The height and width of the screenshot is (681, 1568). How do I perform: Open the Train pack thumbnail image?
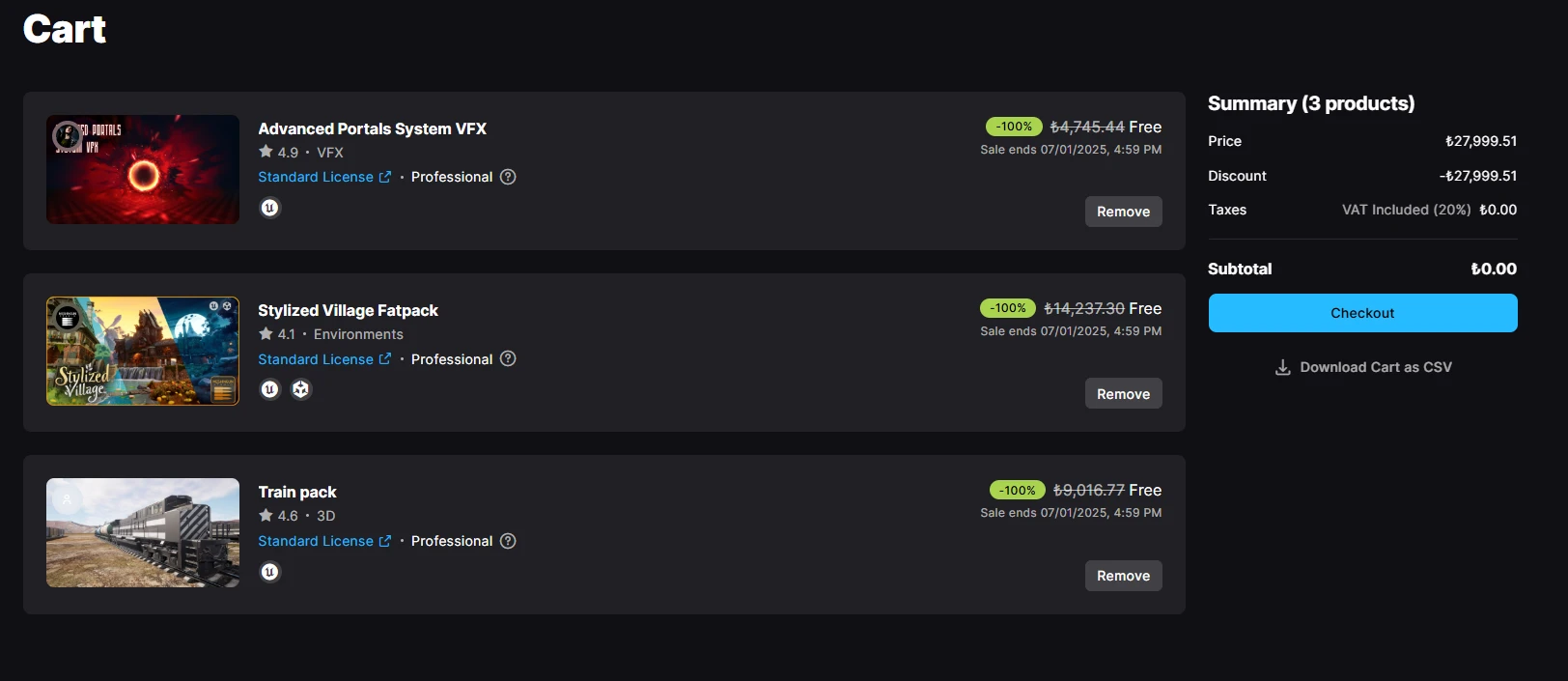coord(143,532)
